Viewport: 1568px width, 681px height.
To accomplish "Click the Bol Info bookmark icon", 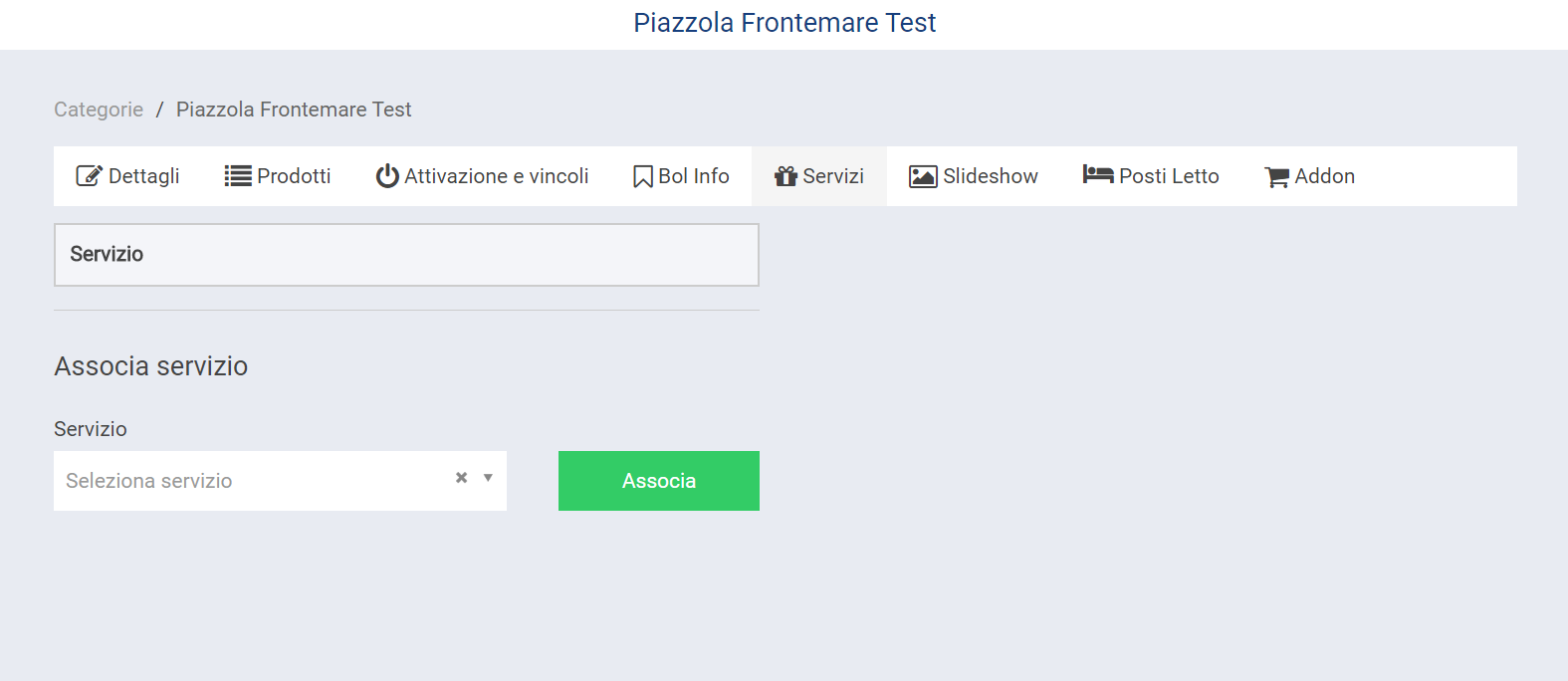I will coord(643,176).
